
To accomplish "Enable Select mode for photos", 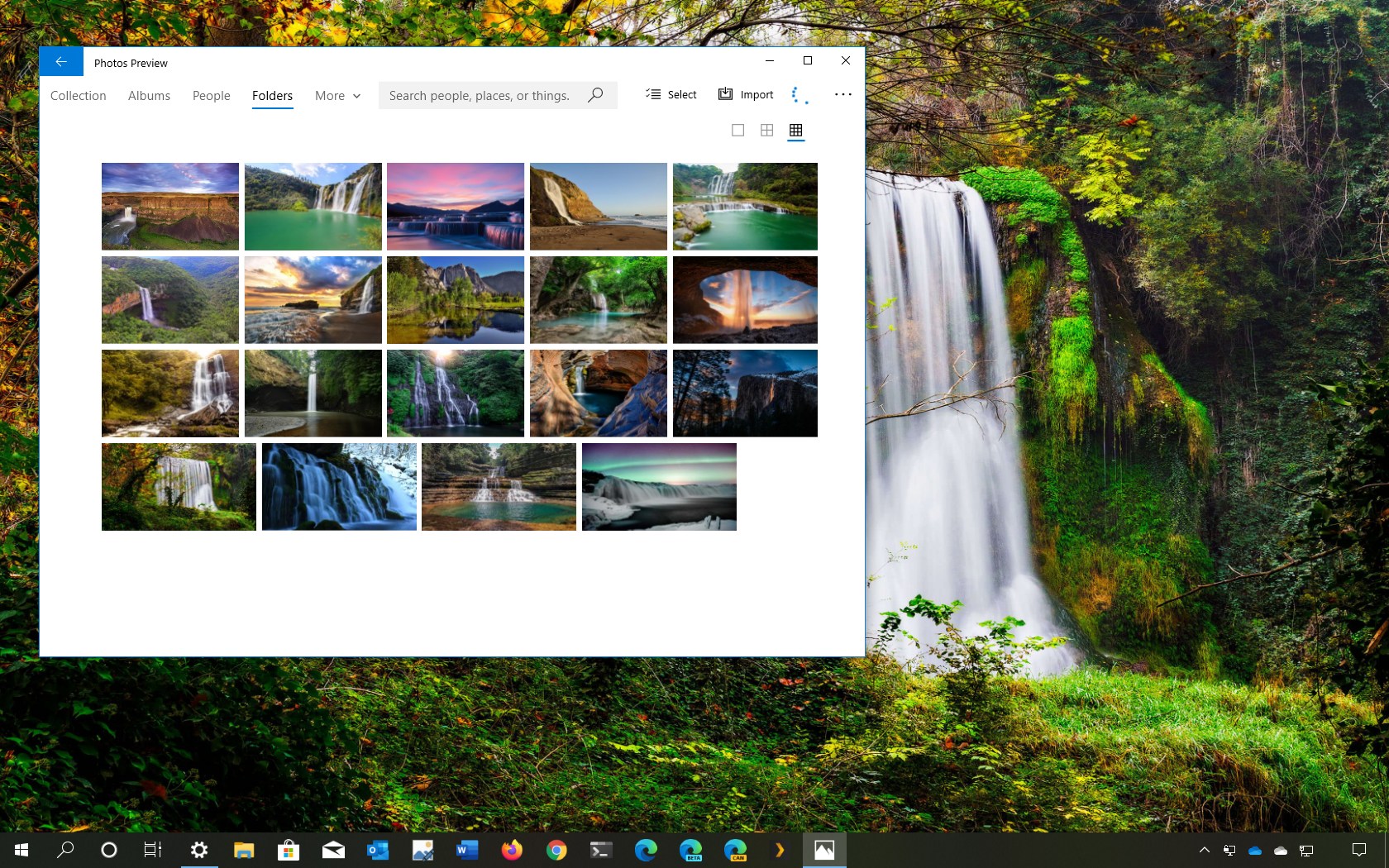I will [671, 94].
